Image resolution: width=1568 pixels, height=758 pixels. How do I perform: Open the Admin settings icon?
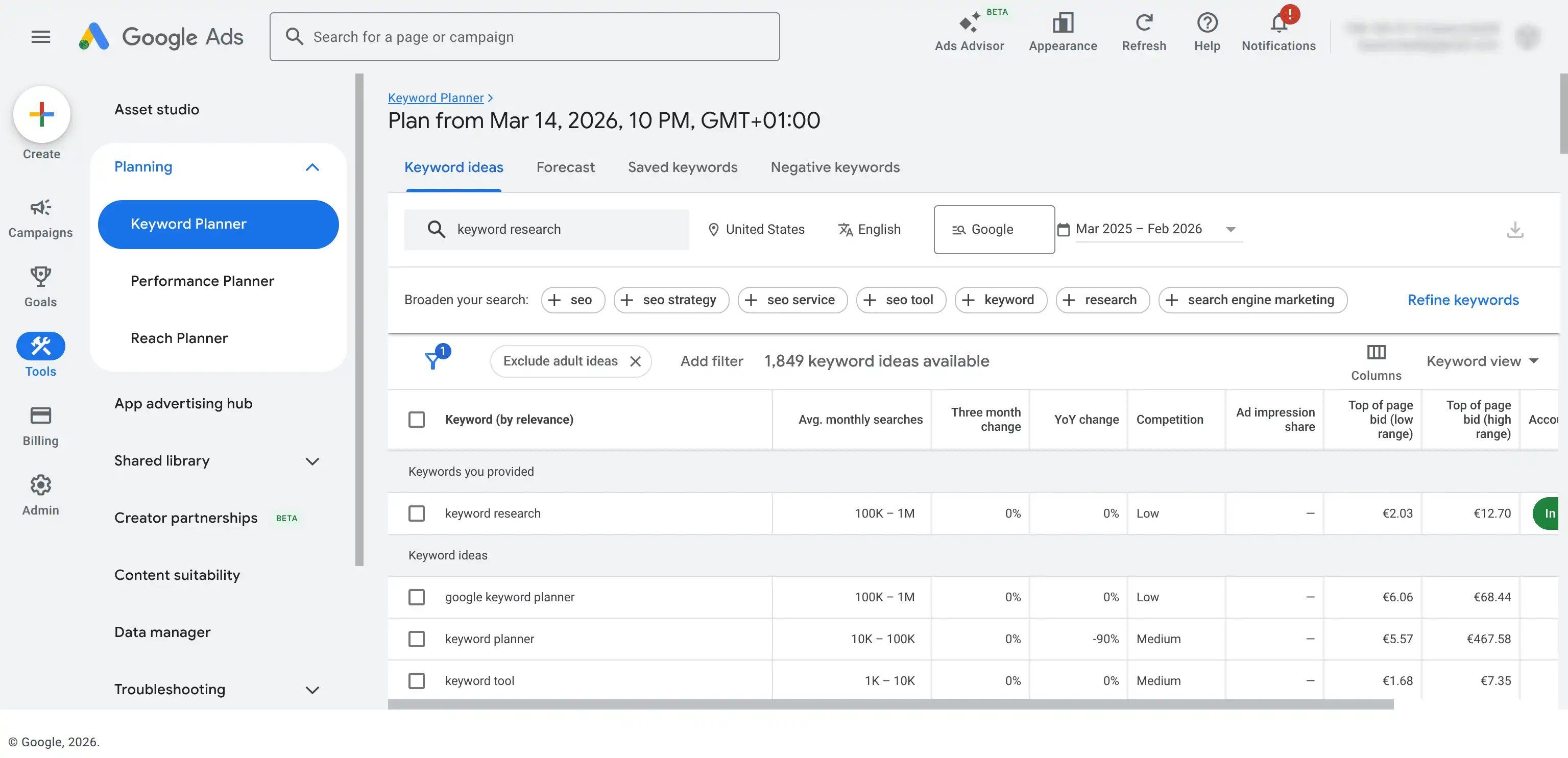coord(40,485)
